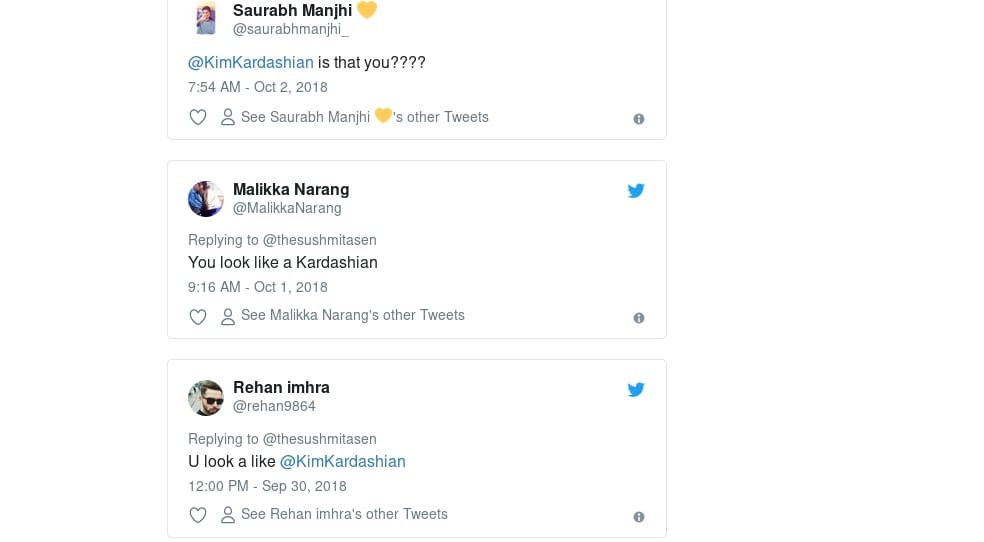See Rehan imhra's other Tweets

coord(334,514)
